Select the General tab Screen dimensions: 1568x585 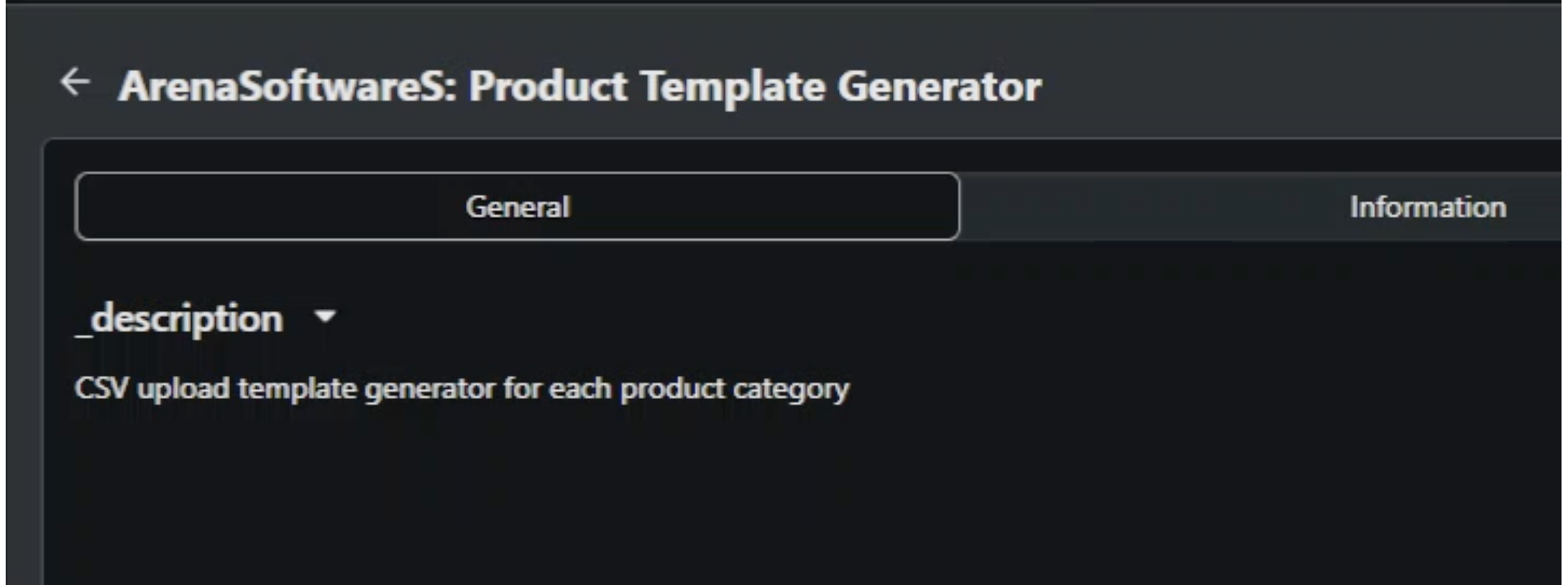tap(517, 206)
